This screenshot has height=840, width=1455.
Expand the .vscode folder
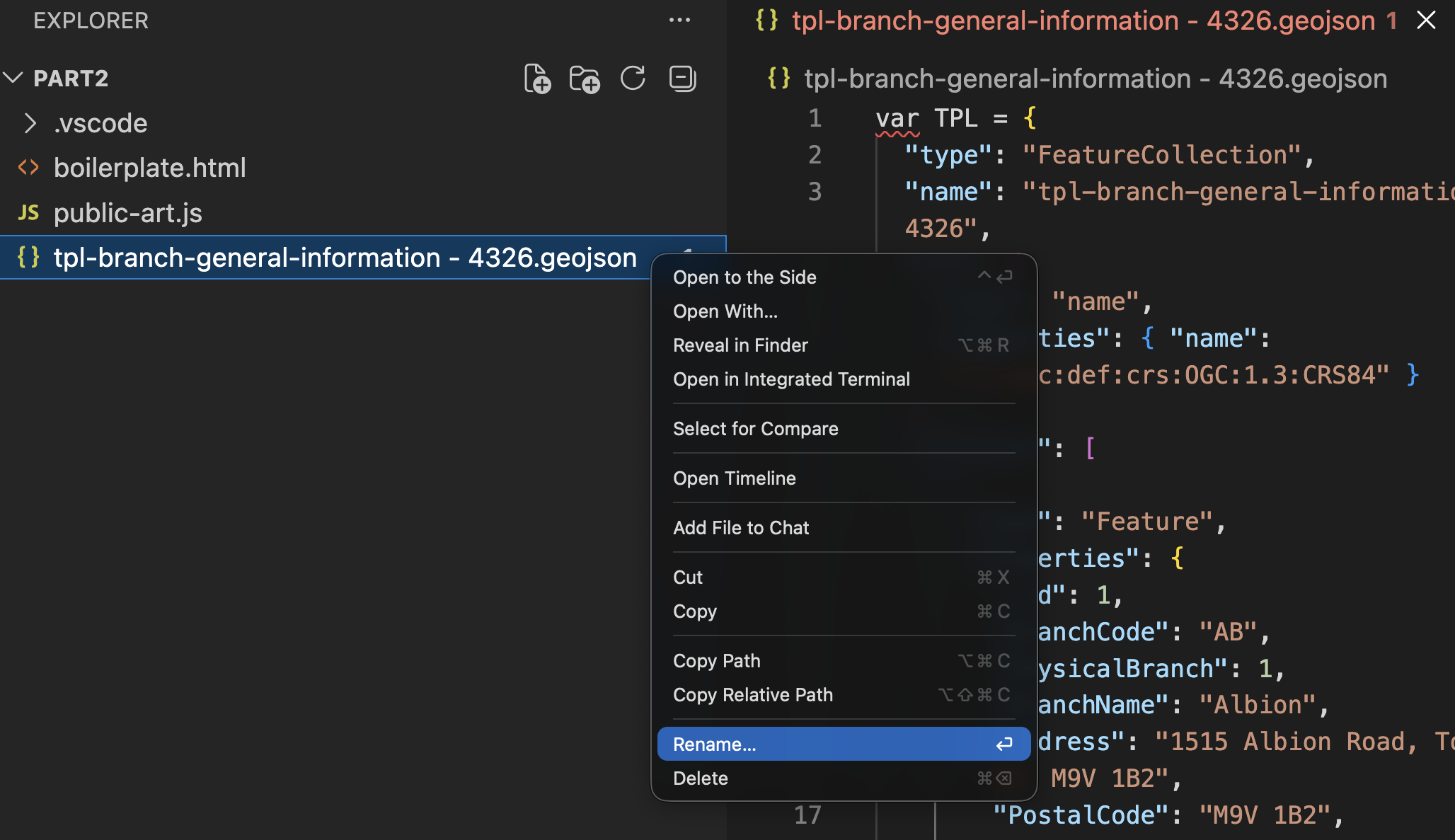pyautogui.click(x=29, y=123)
